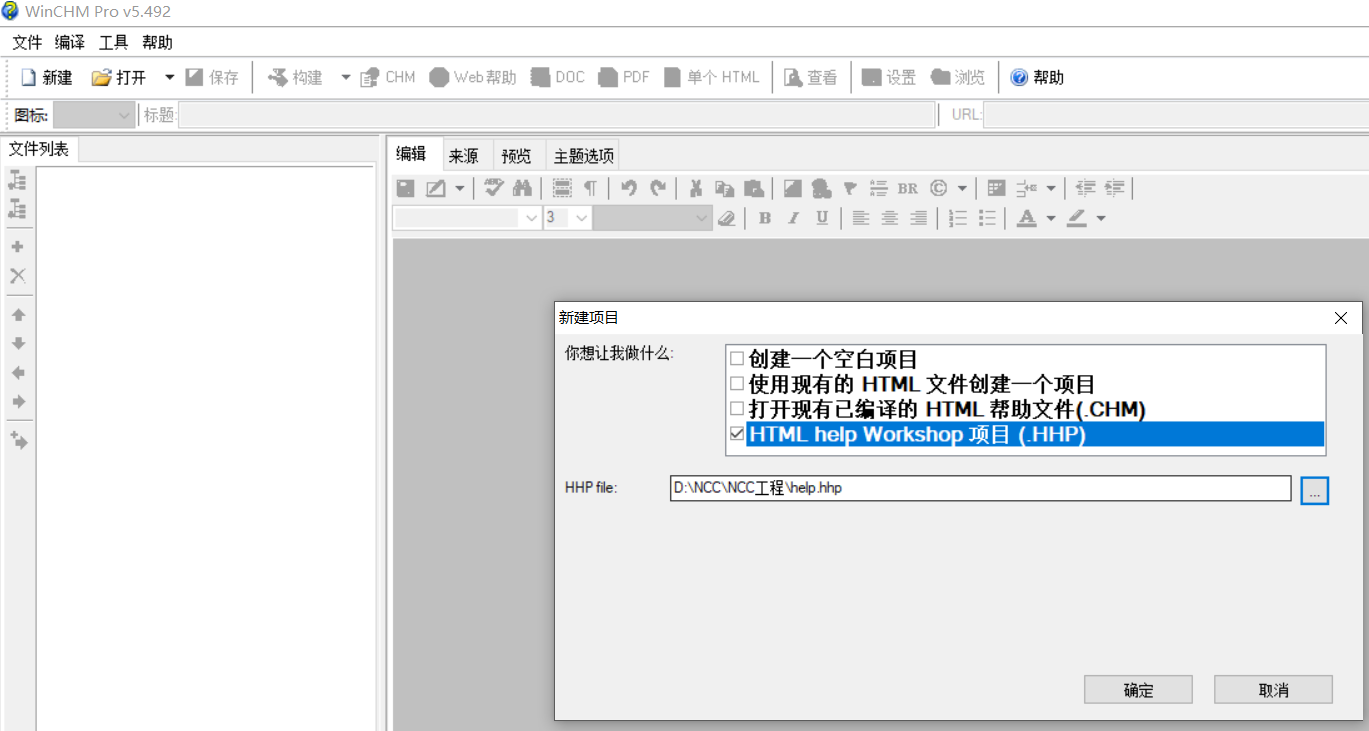
Task: Check the 创建一个空白项目 option
Action: pyautogui.click(x=737, y=358)
